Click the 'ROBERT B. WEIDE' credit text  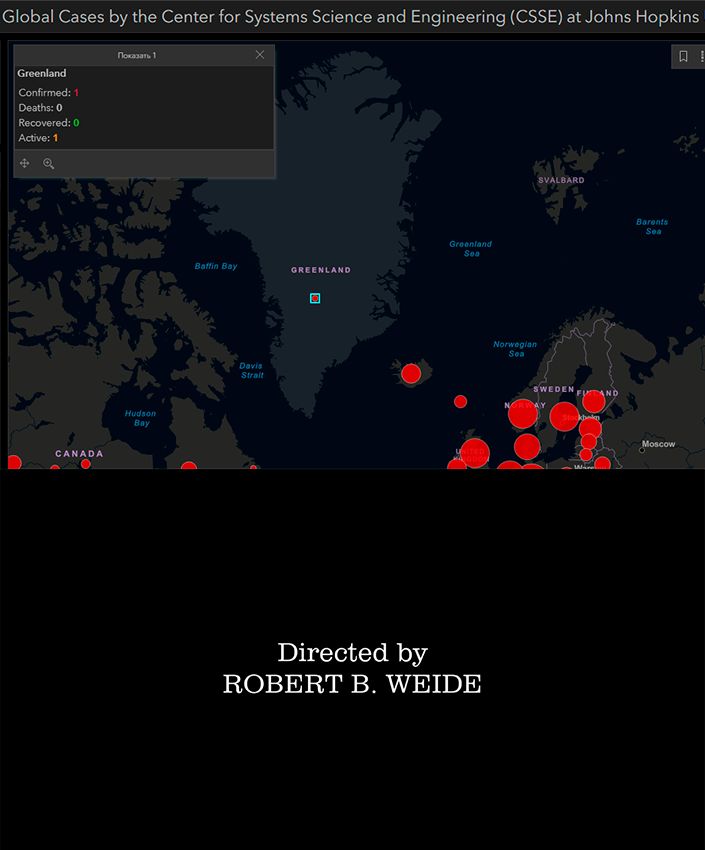[x=352, y=684]
